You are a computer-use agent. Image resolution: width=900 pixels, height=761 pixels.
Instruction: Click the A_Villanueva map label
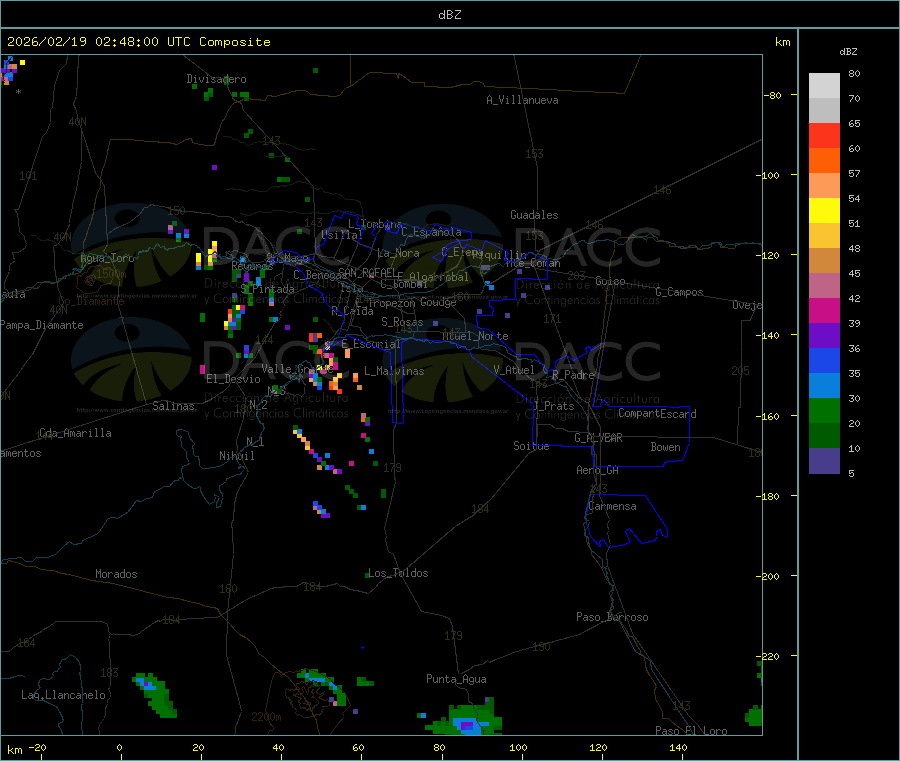pos(522,100)
